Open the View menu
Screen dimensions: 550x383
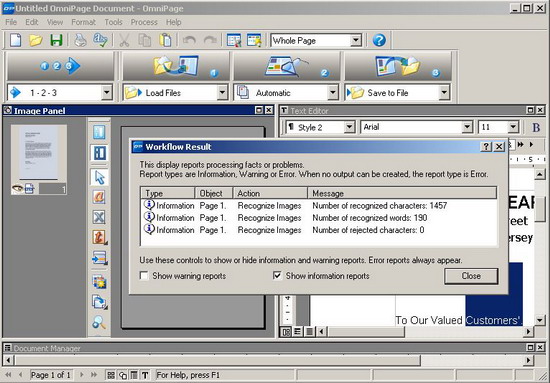[x=55, y=22]
